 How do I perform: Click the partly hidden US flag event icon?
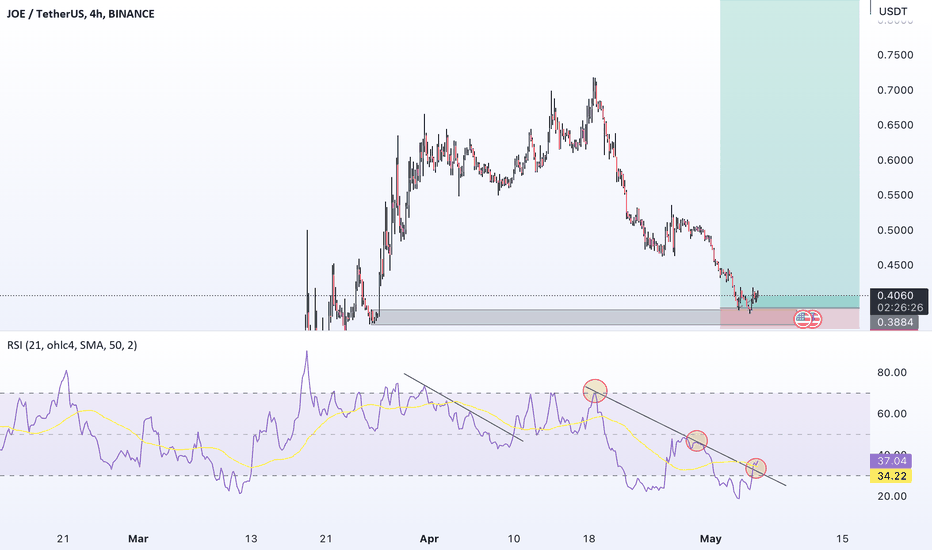[x=816, y=319]
